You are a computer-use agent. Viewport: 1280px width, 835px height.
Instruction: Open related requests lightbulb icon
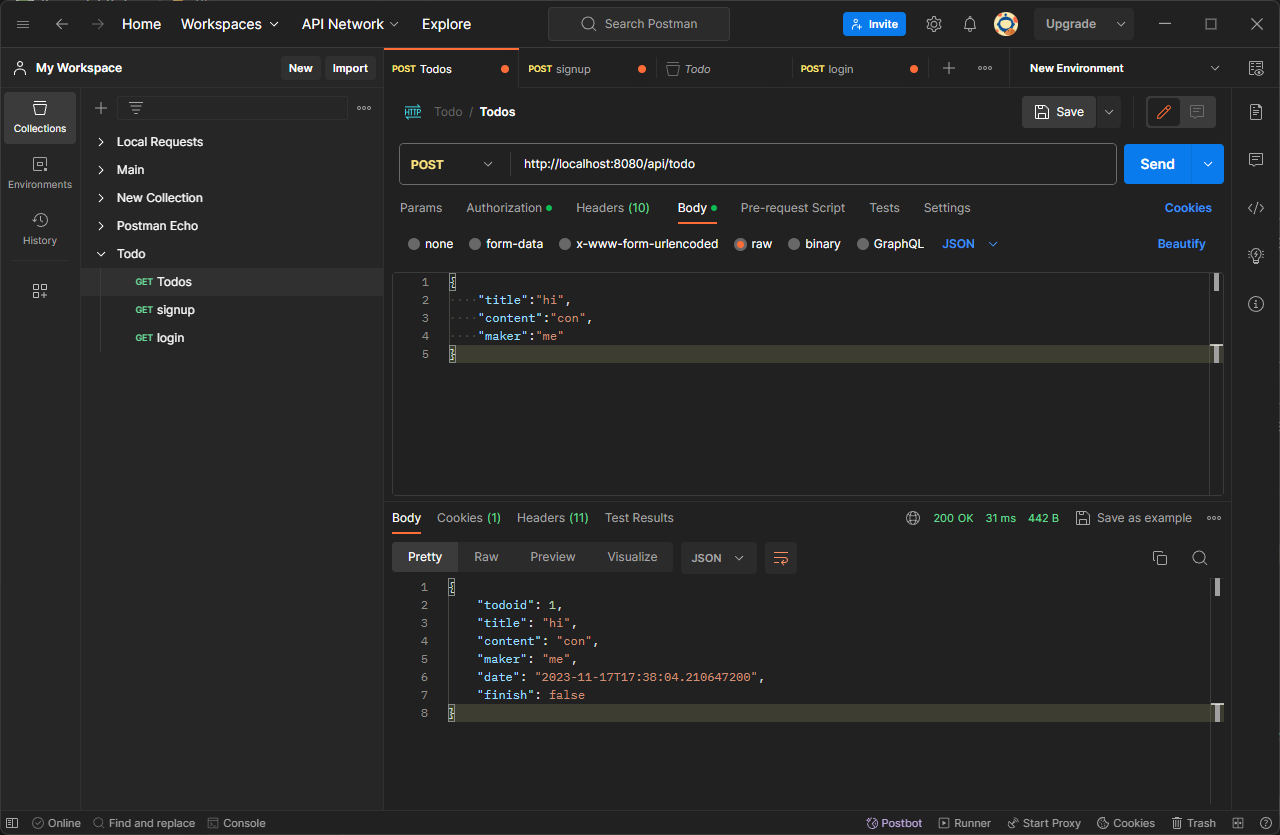click(x=1256, y=256)
